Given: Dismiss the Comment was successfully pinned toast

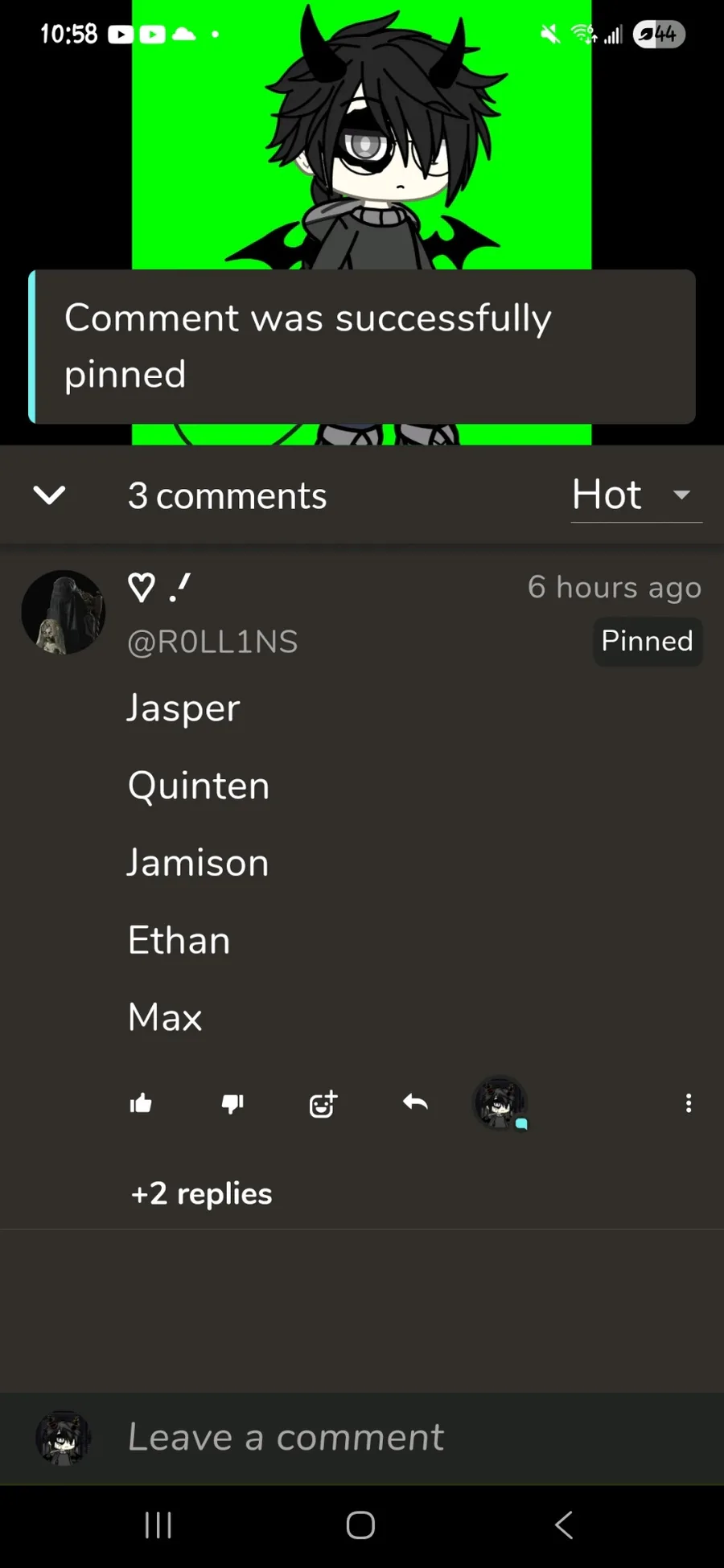Looking at the screenshot, I should pos(362,347).
